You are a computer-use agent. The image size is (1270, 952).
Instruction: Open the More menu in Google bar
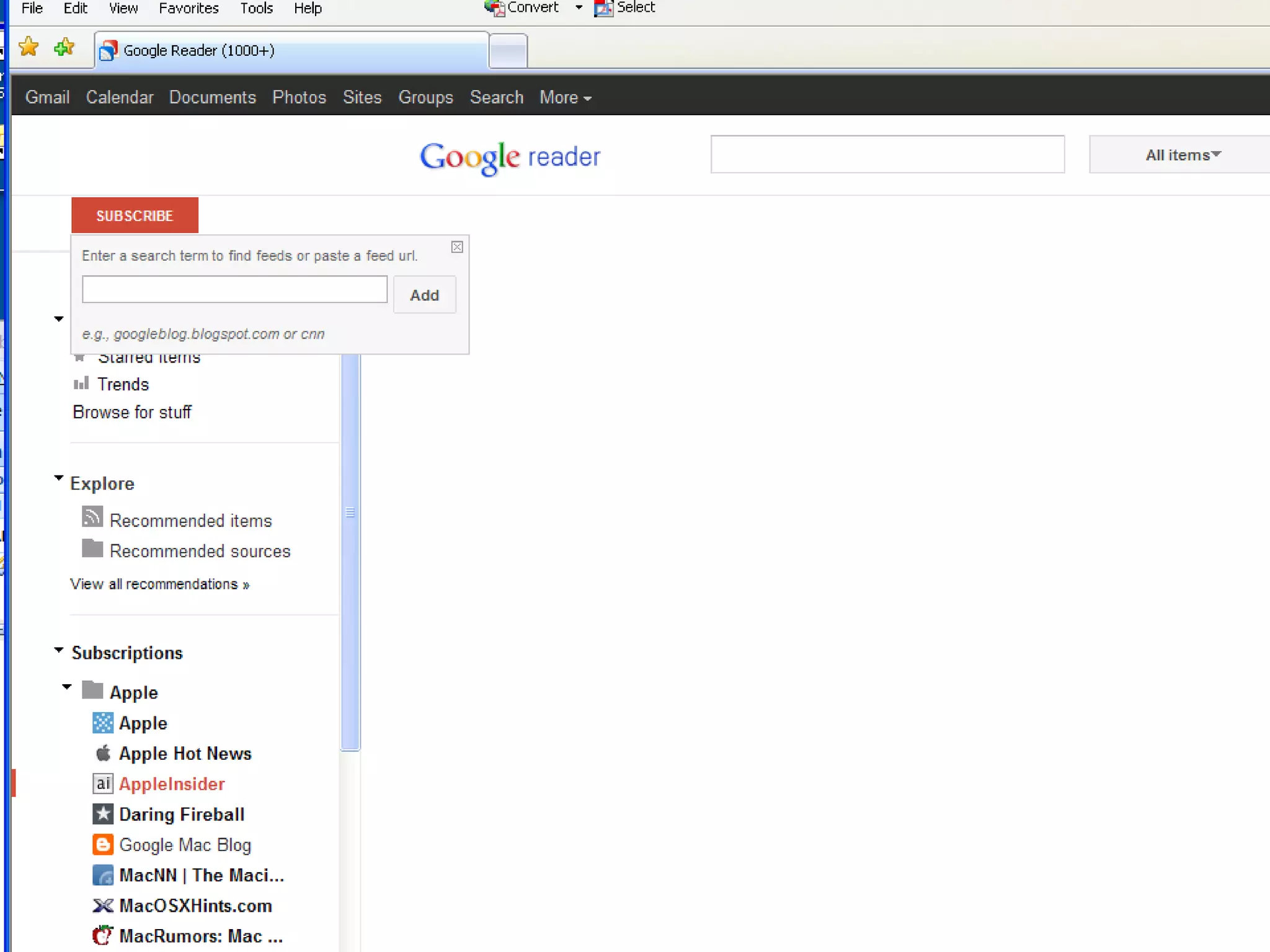tap(565, 97)
